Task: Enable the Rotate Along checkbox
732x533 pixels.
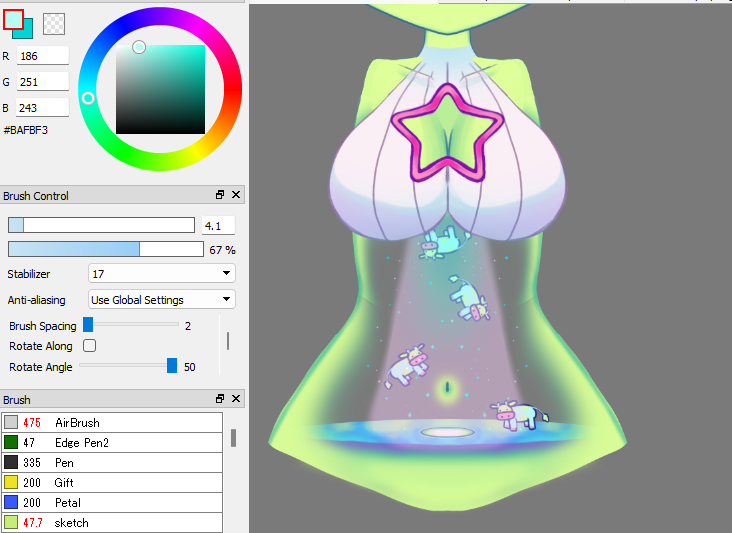Action: 89,345
